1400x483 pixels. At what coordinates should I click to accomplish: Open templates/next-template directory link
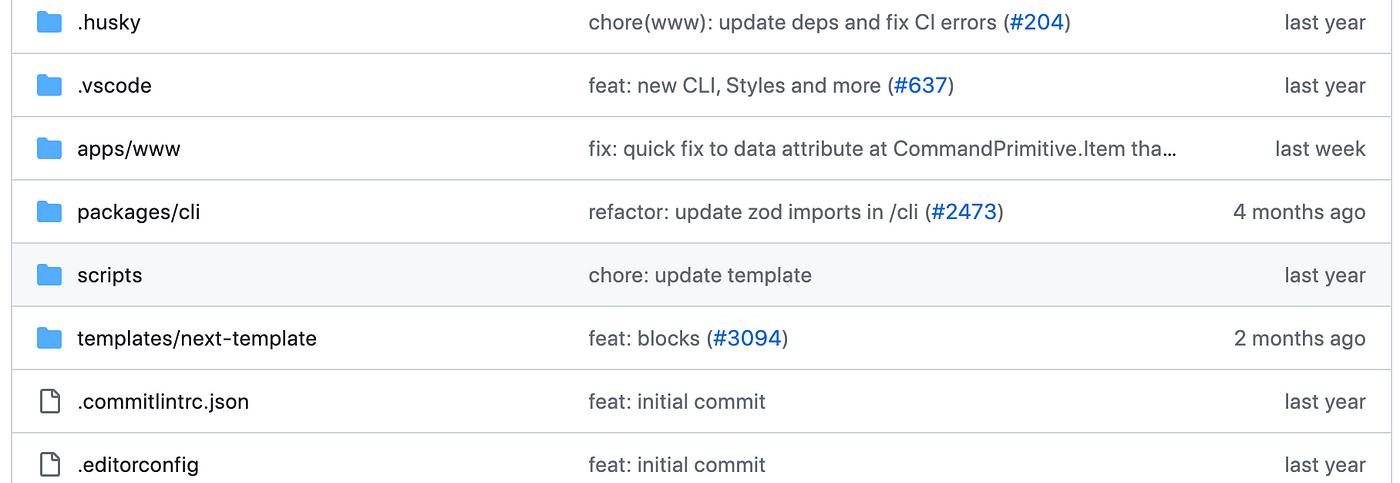[197, 339]
